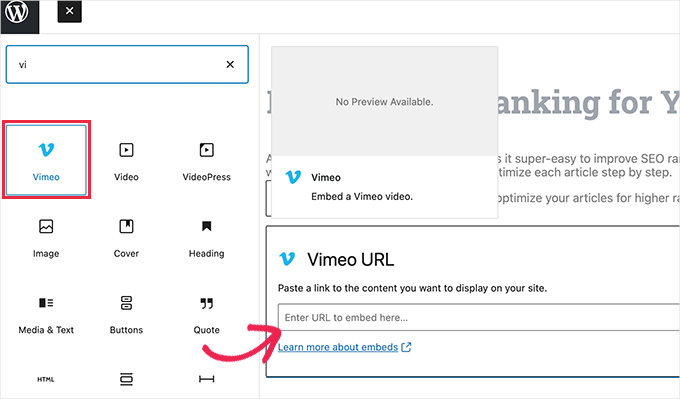Open 'Learn more about embeds' link

click(338, 347)
